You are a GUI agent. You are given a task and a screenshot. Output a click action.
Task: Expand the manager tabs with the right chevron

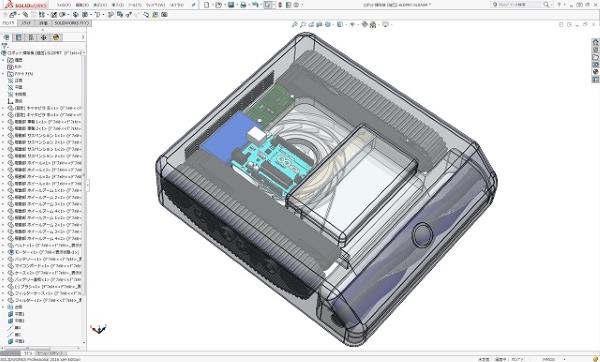(x=83, y=37)
